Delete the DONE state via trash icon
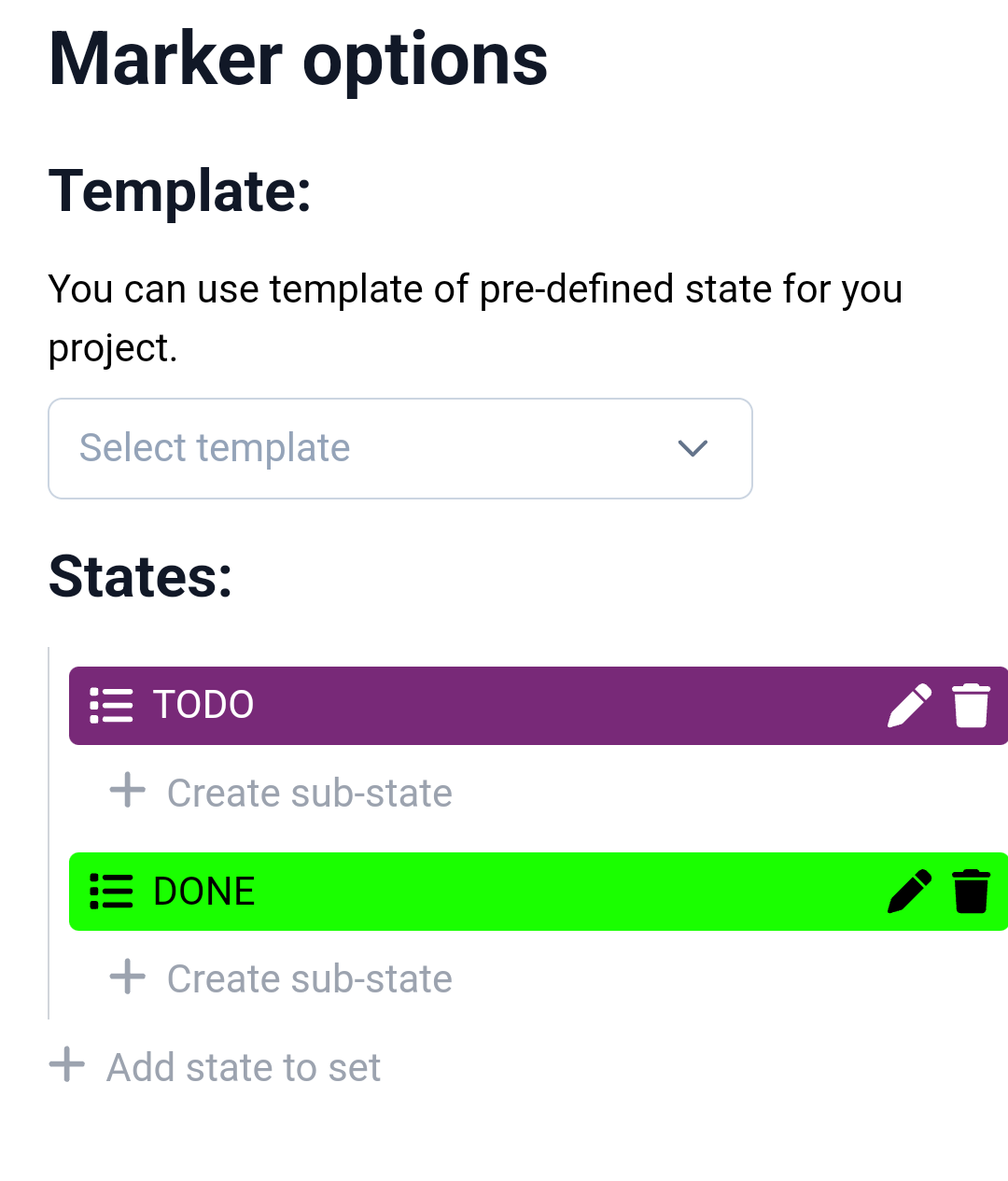This screenshot has width=1008, height=1181. (x=971, y=891)
